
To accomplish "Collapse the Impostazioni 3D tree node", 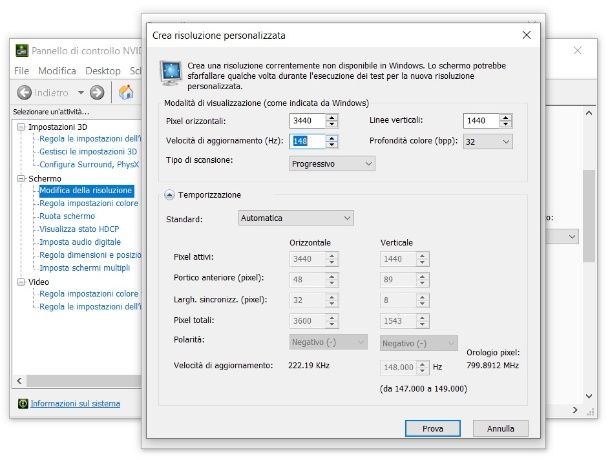I will click(x=21, y=127).
